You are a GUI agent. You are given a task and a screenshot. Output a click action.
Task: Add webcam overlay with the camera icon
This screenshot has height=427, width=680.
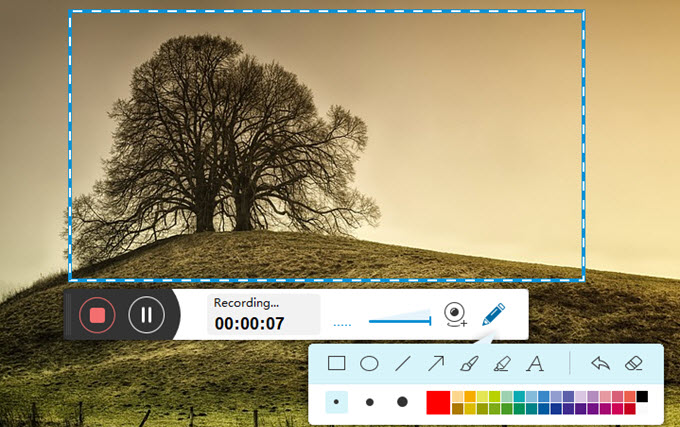click(454, 314)
